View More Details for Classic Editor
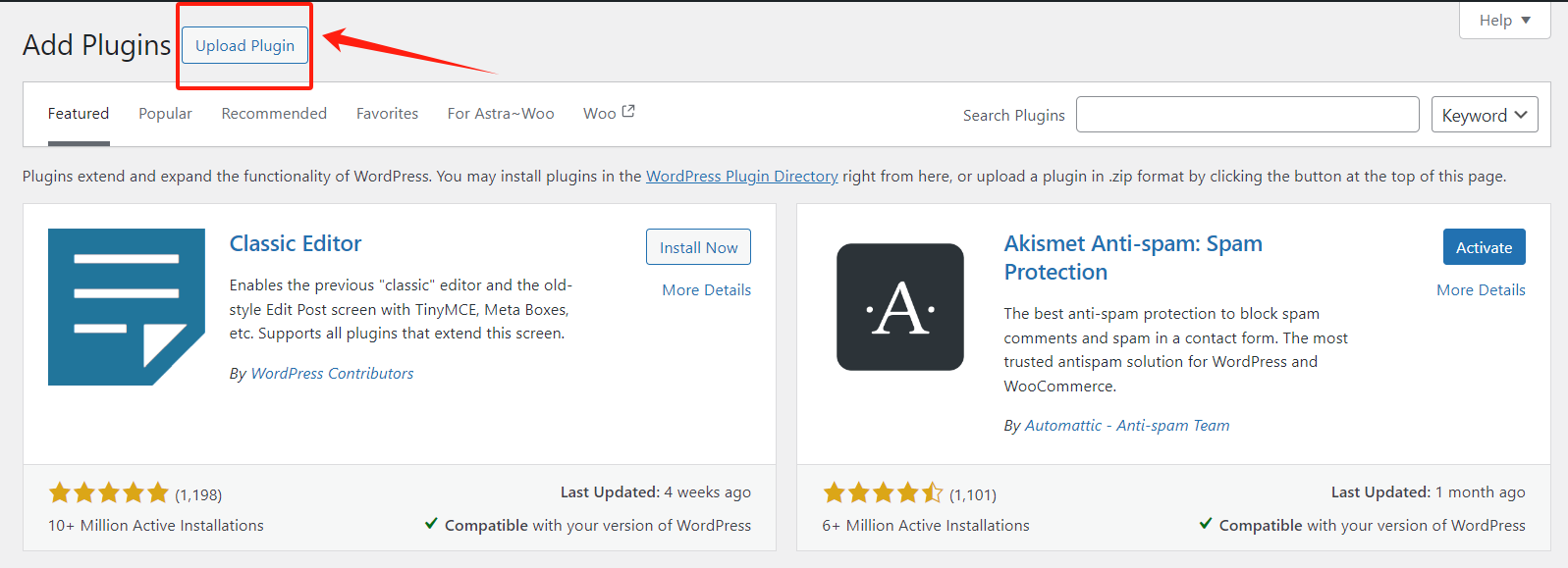Viewport: 1568px width, 568px height. tap(706, 290)
